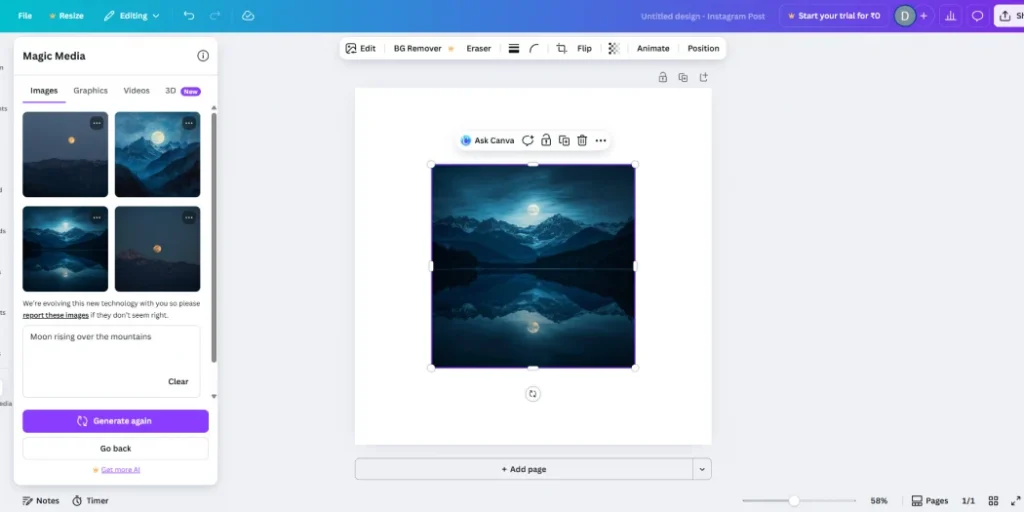Click Start your trial button
The height and width of the screenshot is (512, 1024).
[x=834, y=16]
